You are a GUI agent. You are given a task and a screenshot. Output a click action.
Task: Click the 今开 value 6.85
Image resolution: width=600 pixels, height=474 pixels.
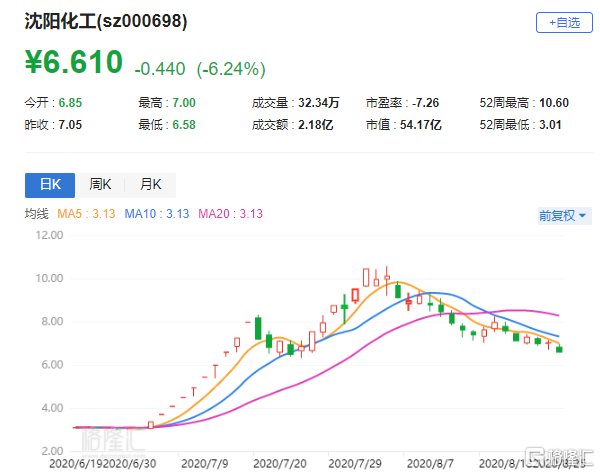70,103
